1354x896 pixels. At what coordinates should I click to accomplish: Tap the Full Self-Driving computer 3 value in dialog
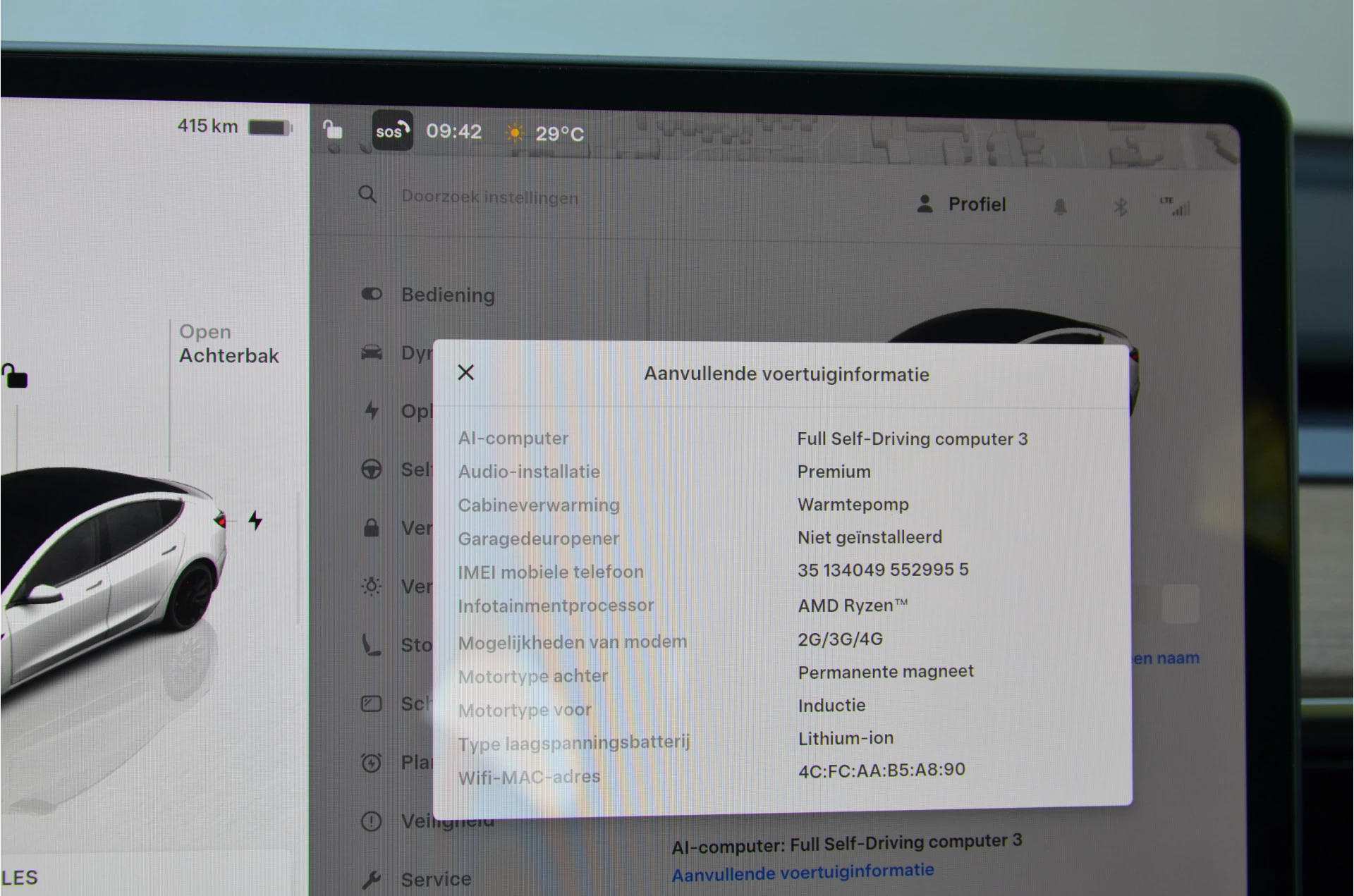click(x=913, y=438)
